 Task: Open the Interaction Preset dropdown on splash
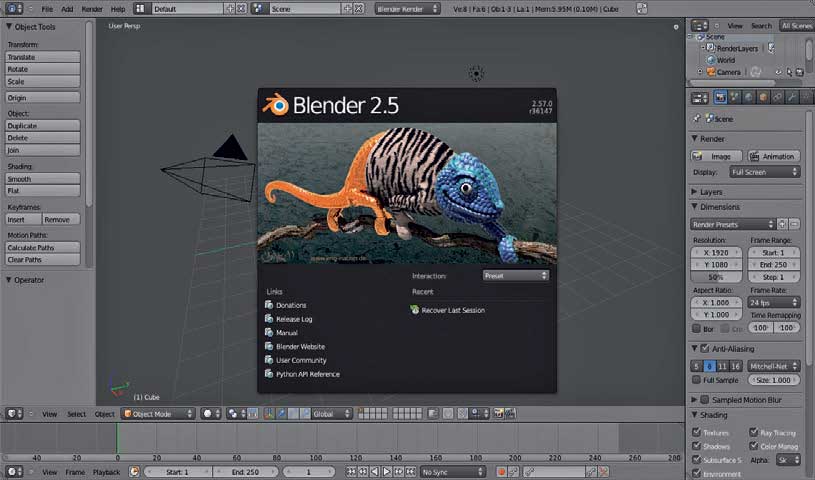click(516, 276)
